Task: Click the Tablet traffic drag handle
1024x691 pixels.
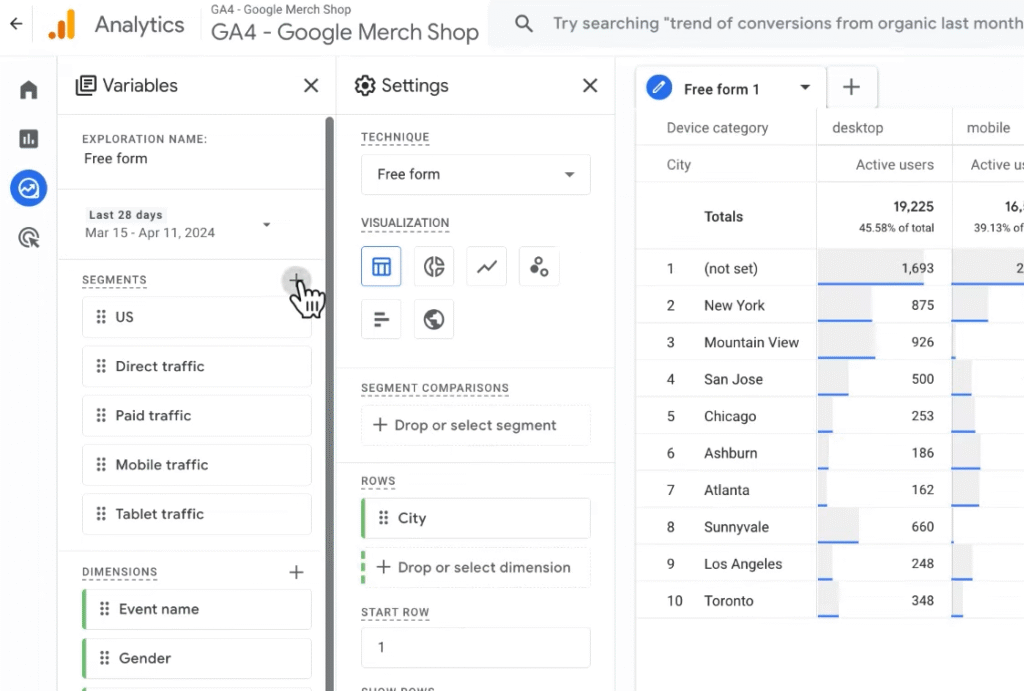Action: pos(101,514)
